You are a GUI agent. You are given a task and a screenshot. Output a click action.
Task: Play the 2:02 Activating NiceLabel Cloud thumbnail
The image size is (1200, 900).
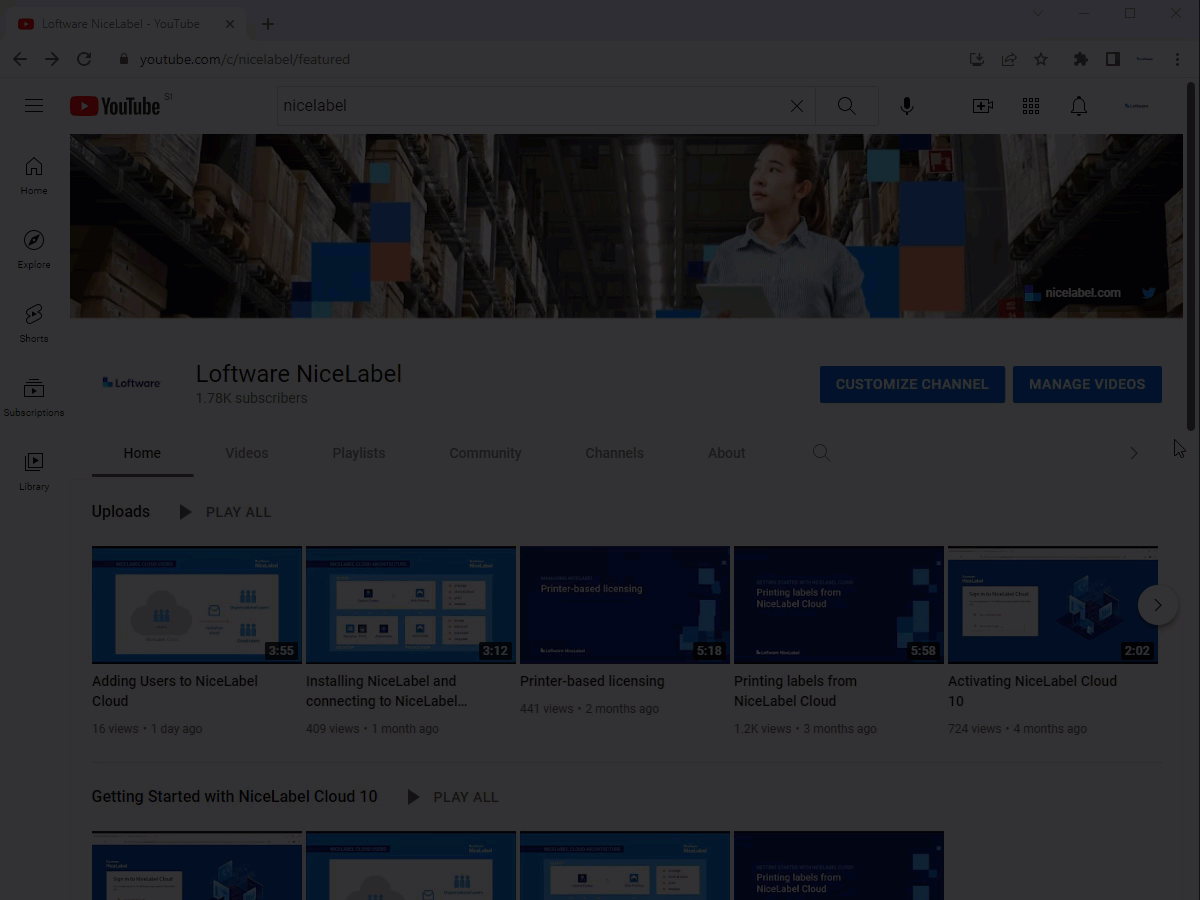pos(1053,605)
